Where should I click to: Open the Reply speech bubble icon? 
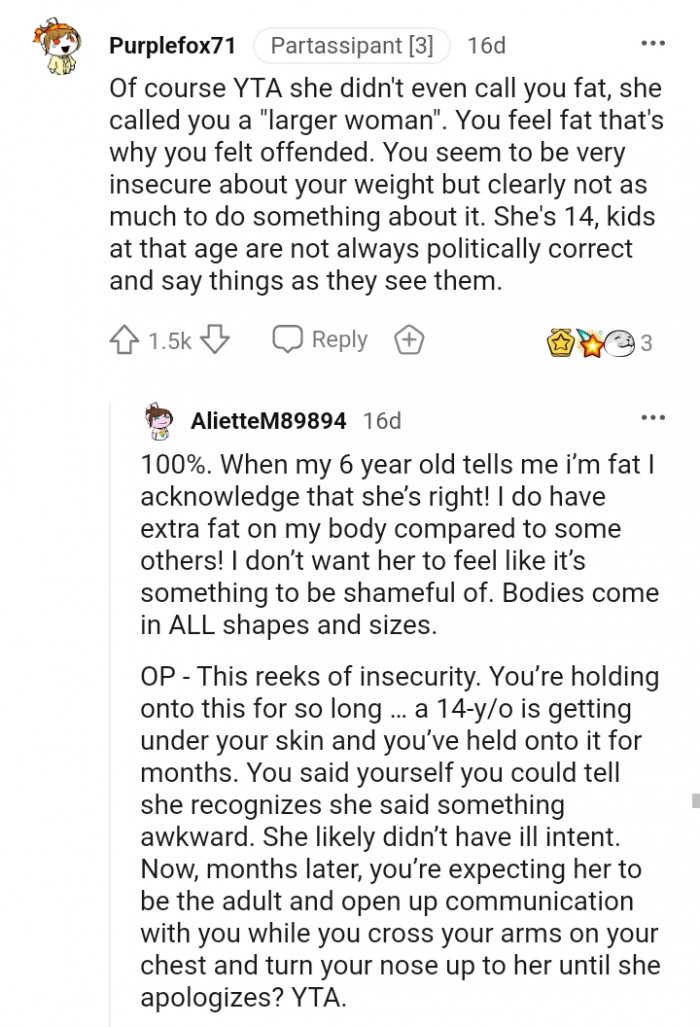pos(289,339)
